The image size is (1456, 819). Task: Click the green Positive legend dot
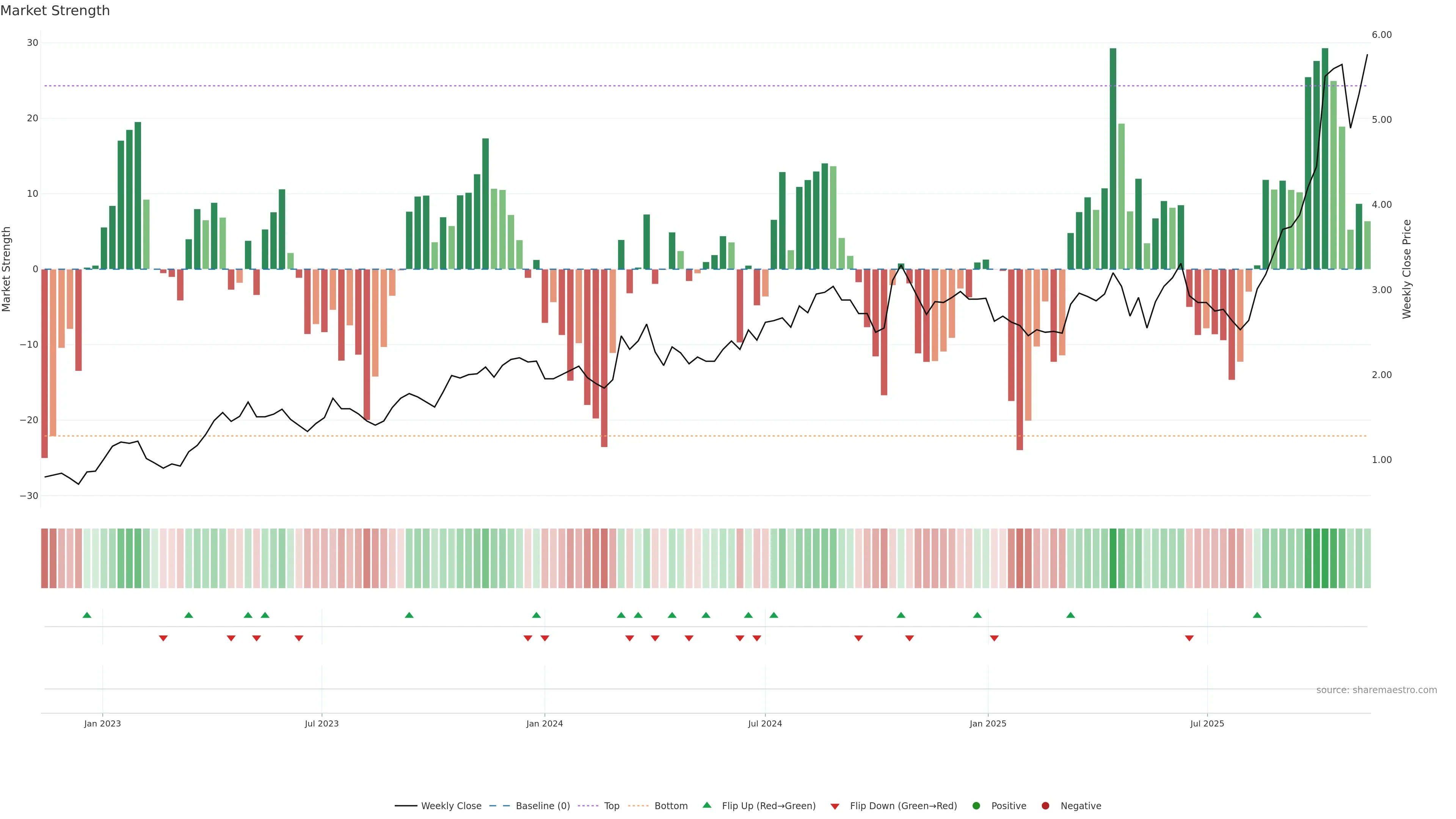976,806
